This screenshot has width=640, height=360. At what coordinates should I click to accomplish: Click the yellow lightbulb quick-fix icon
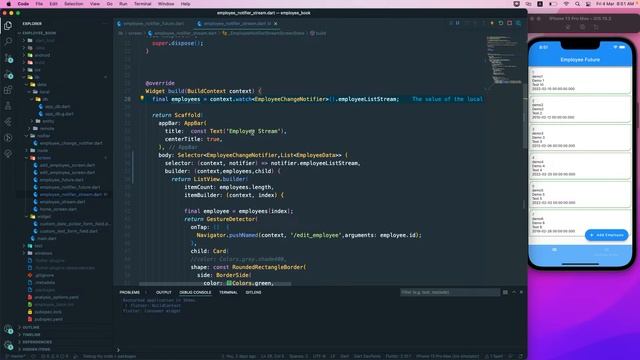[x=142, y=98]
